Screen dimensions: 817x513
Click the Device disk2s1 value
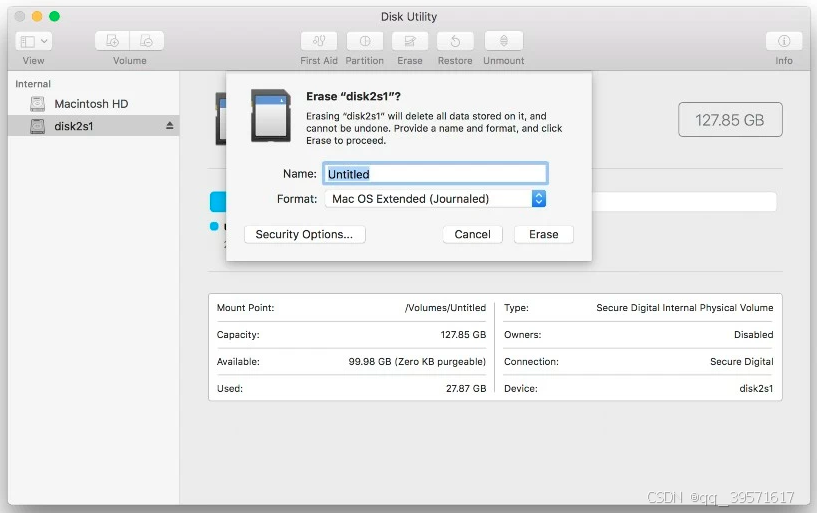756,389
